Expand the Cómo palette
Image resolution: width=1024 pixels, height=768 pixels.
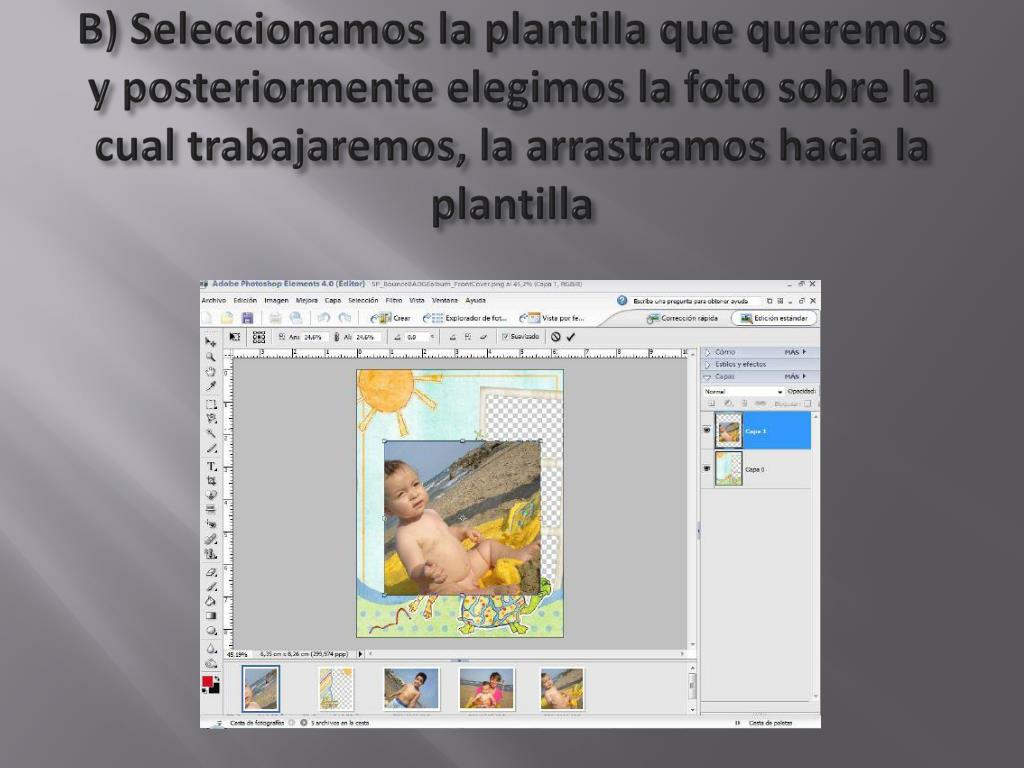point(707,352)
